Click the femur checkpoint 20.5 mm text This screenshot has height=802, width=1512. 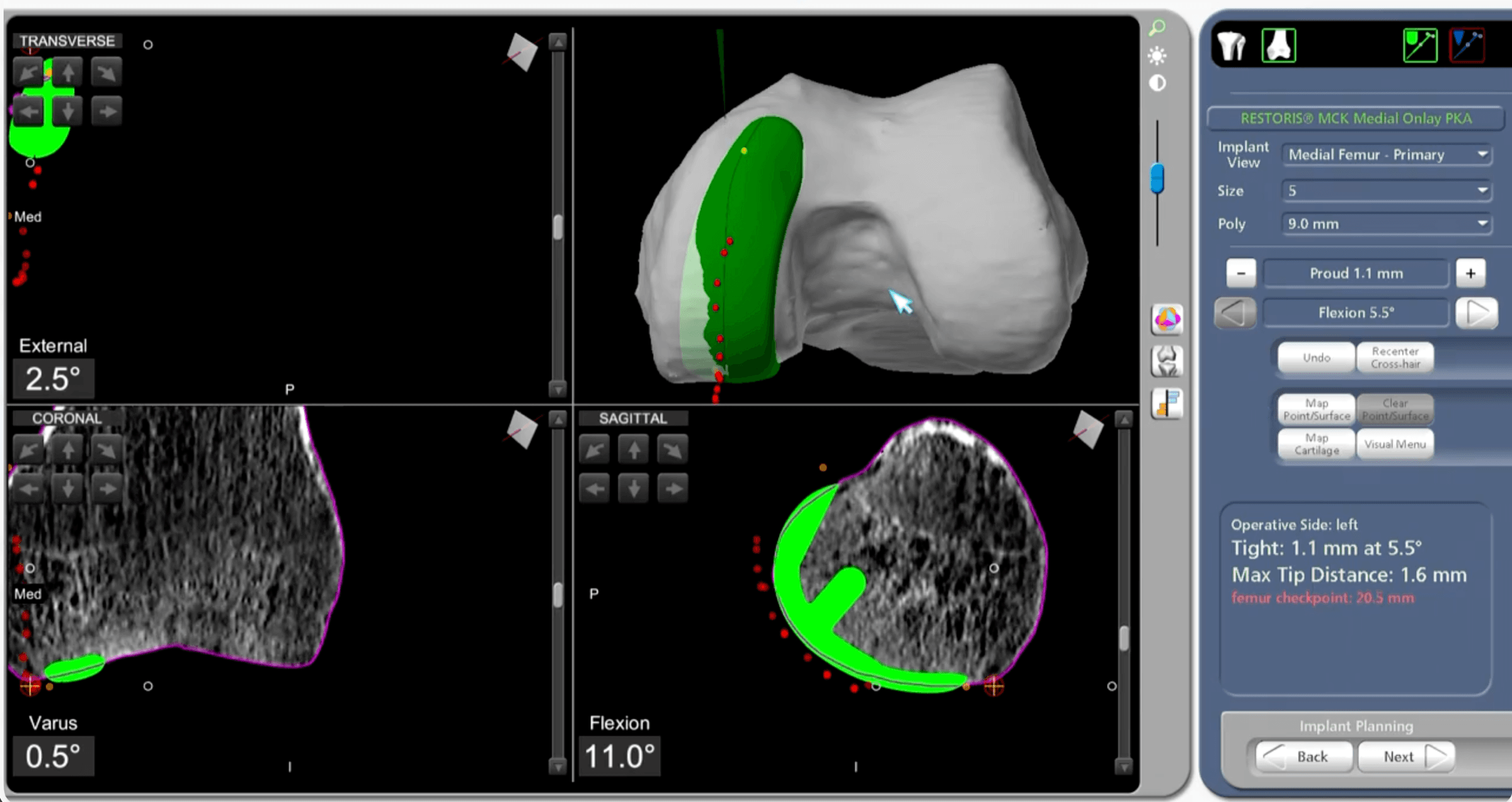[x=1322, y=598]
